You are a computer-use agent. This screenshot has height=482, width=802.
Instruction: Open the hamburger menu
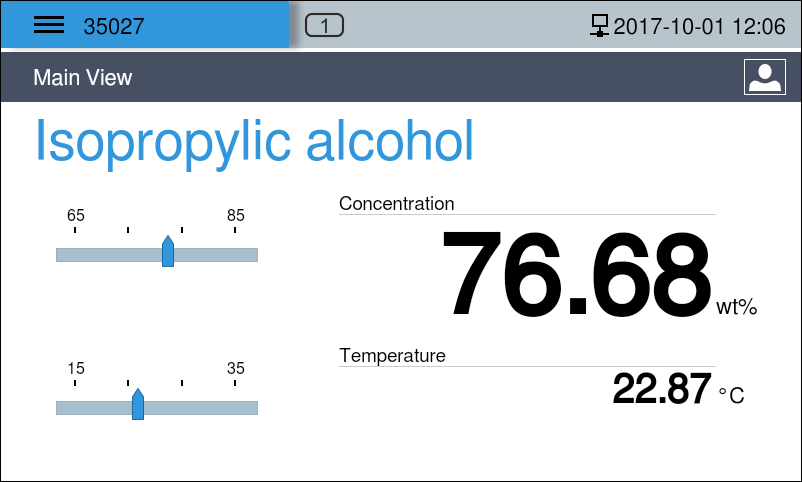(x=49, y=26)
